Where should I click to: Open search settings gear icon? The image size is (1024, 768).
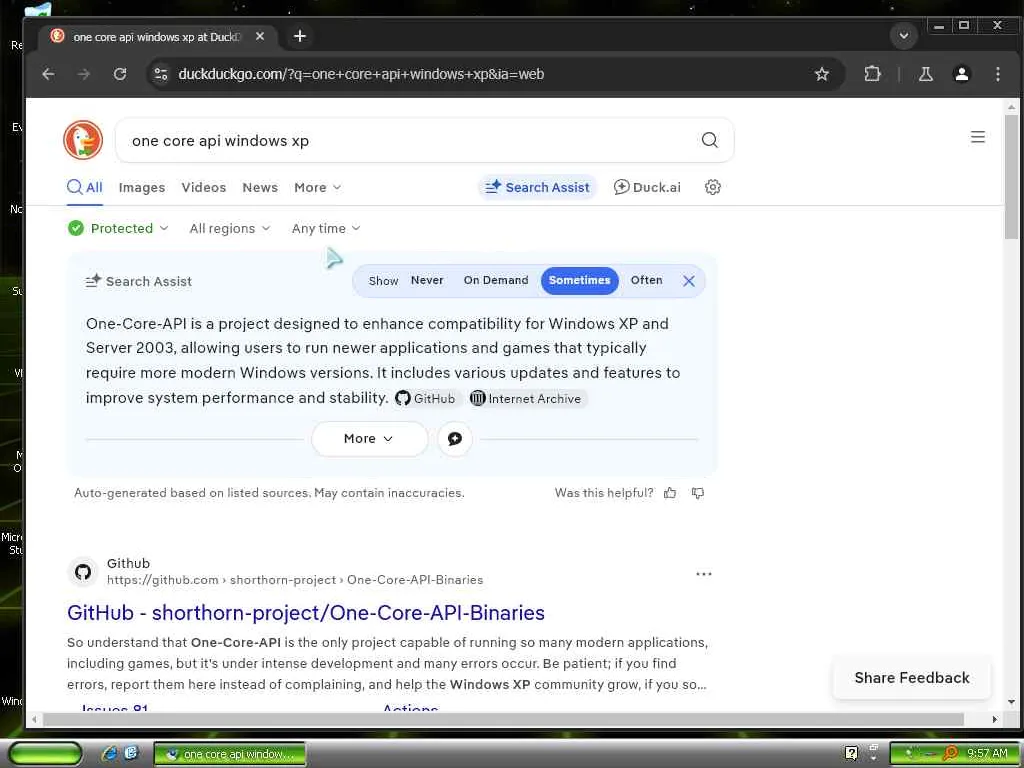coord(712,187)
